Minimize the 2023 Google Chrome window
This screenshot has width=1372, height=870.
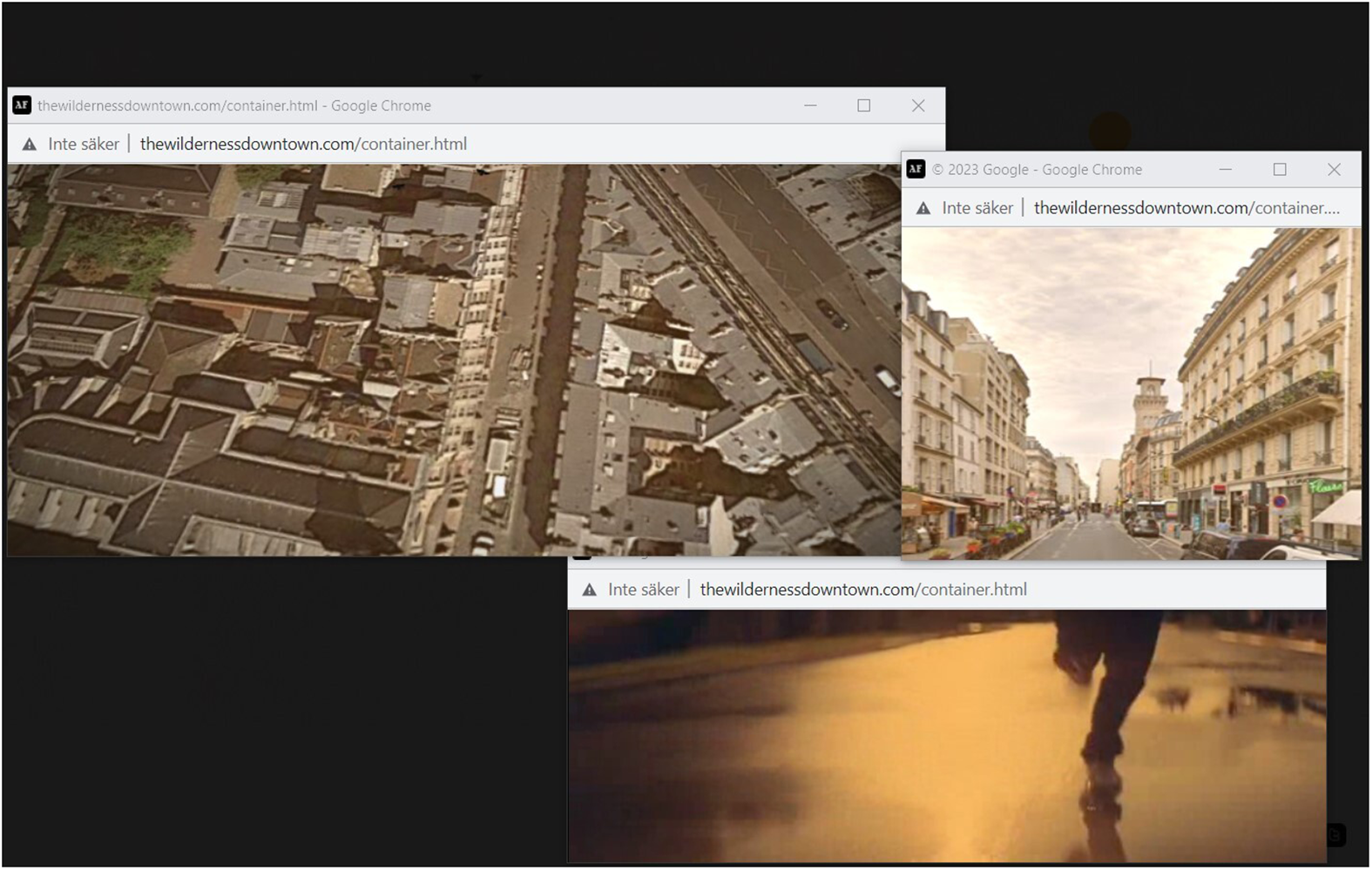pos(1226,169)
